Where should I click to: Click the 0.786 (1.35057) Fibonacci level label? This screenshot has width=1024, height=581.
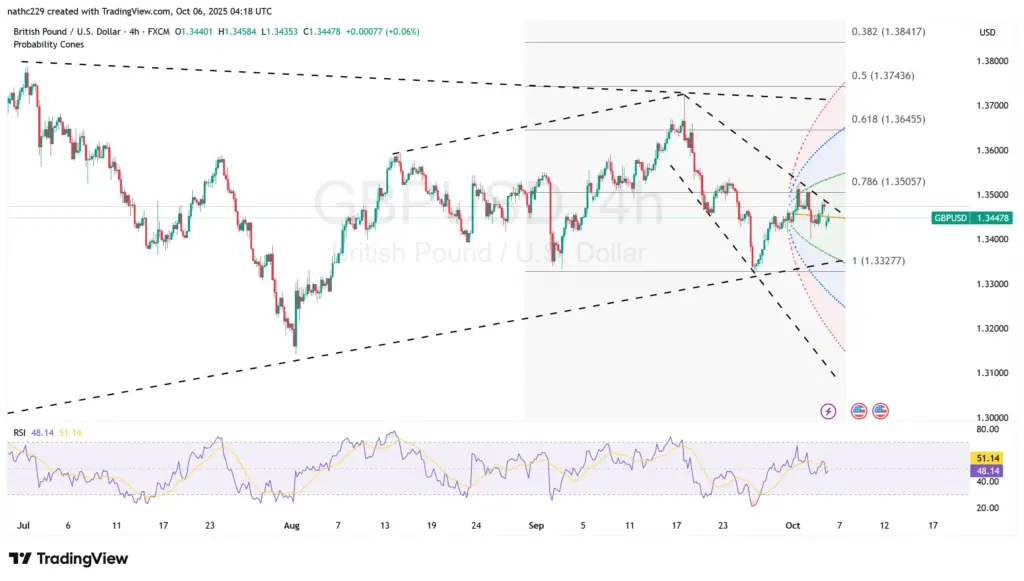(888, 182)
